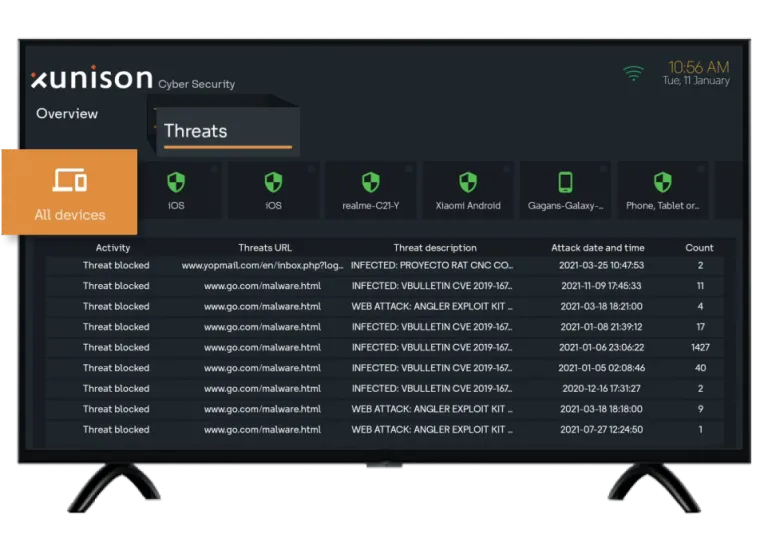This screenshot has height=558, width=768.
Task: Click the Tue, 11 January date
Action: pyautogui.click(x=696, y=80)
